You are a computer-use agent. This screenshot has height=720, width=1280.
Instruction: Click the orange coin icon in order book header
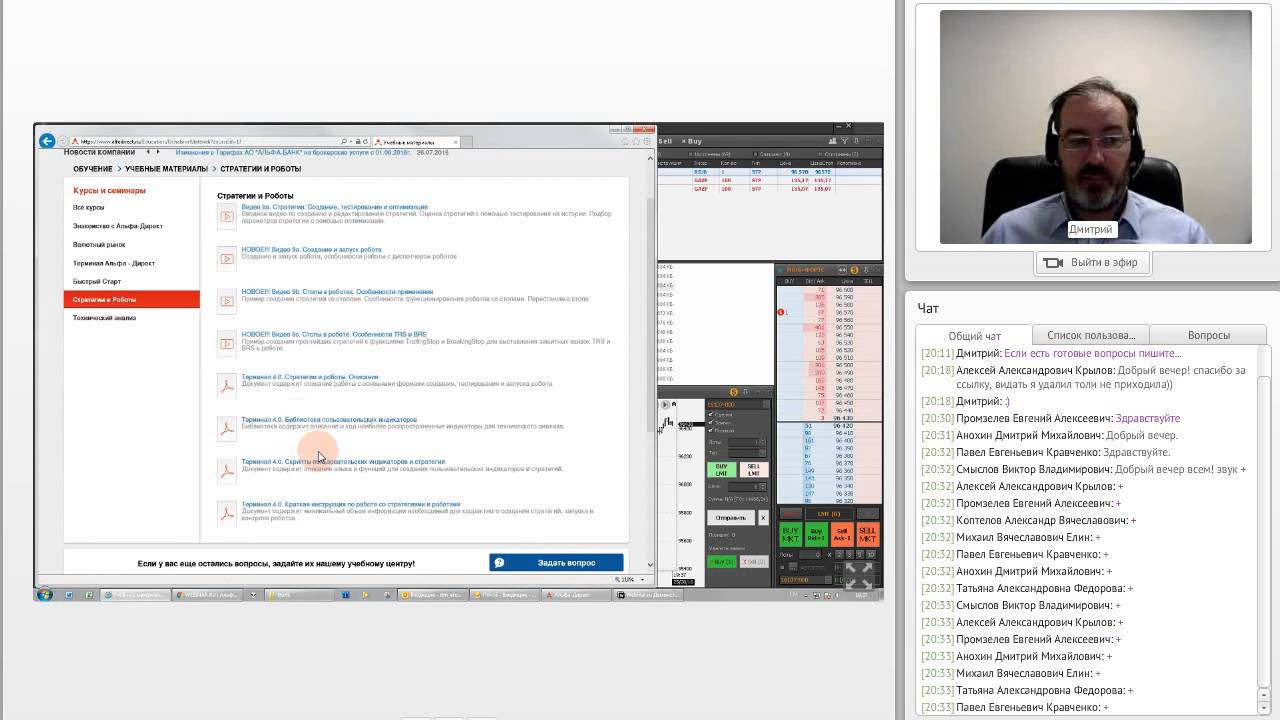(854, 270)
